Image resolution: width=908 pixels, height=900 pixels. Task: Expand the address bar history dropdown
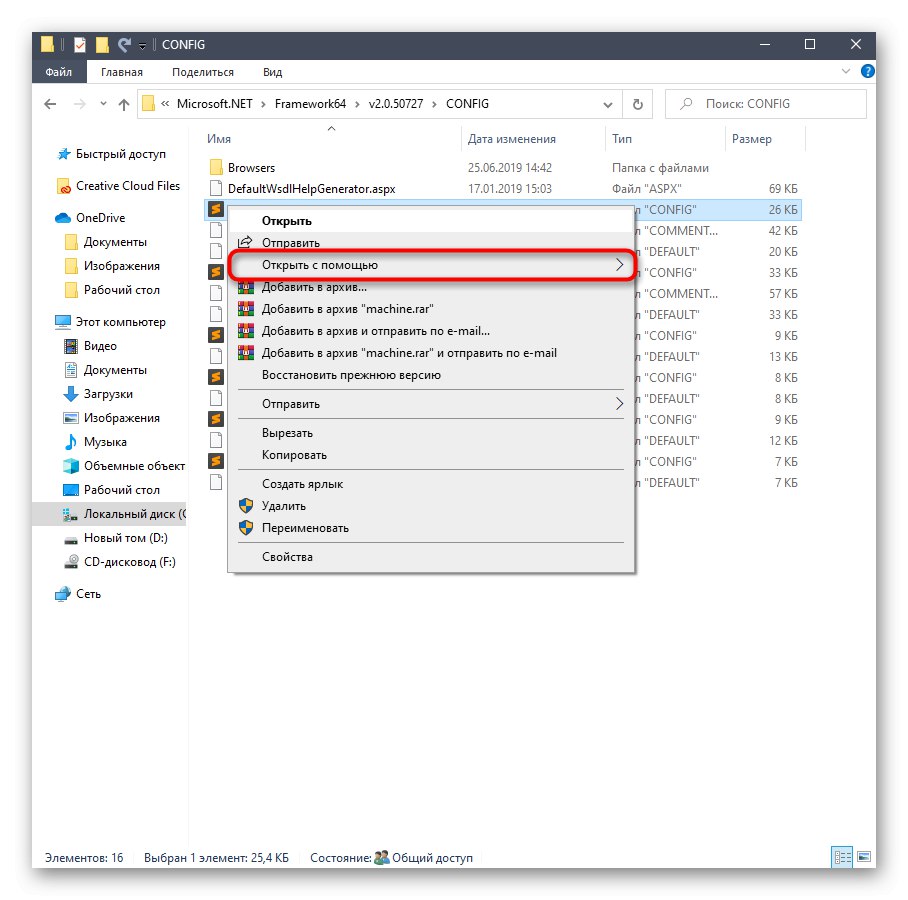click(607, 104)
